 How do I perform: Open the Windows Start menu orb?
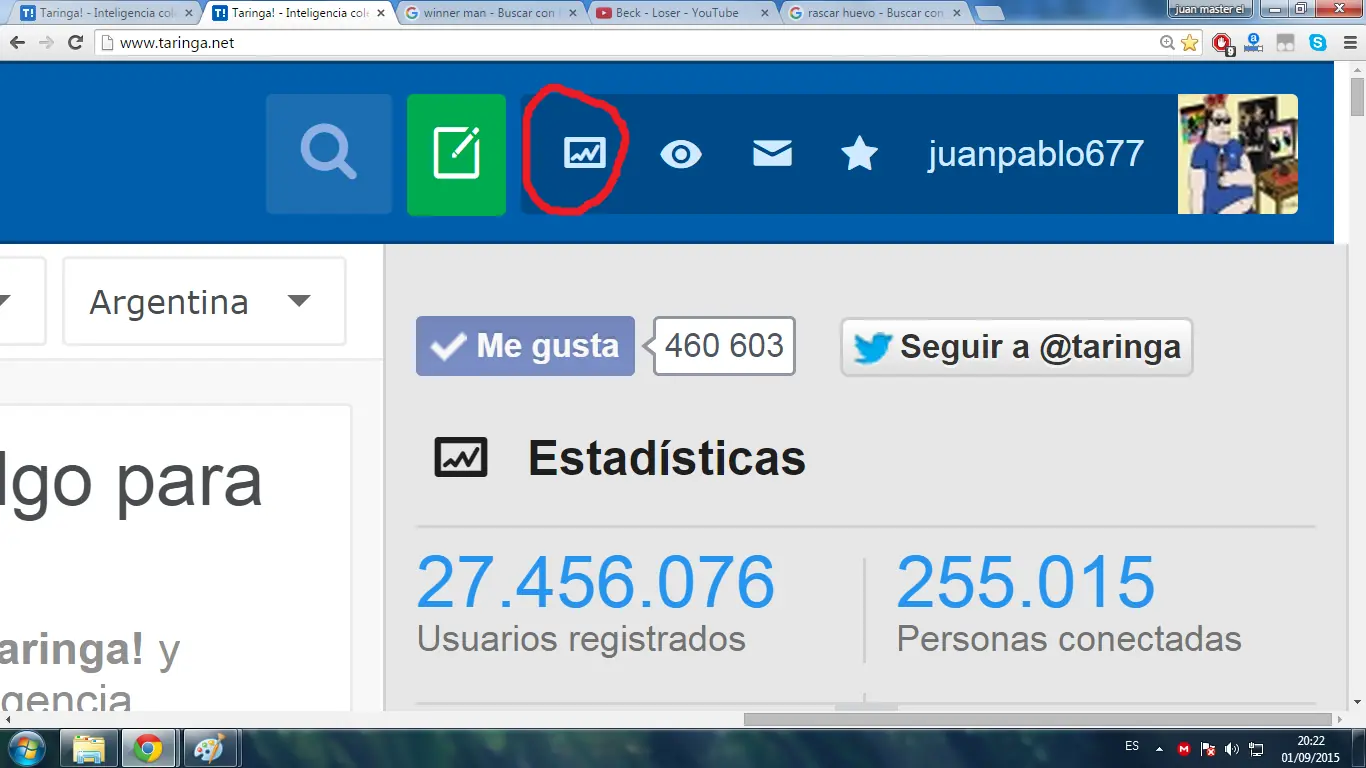pyautogui.click(x=26, y=748)
